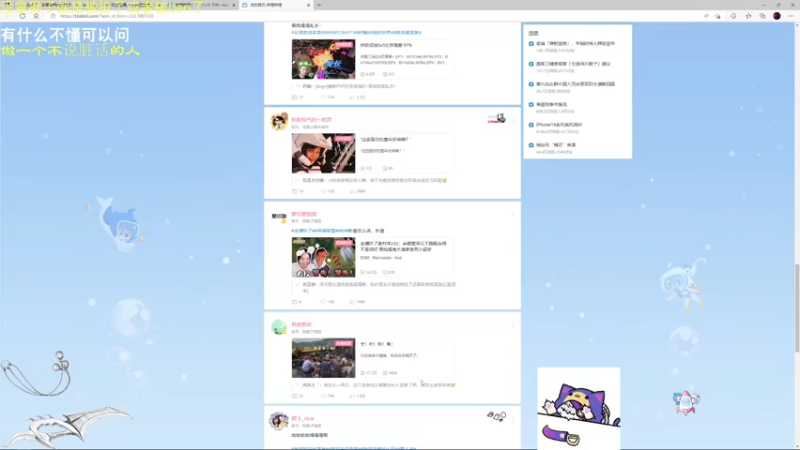Image resolution: width=800 pixels, height=450 pixels.
Task: Open username of village feast video poster
Action: pos(302,324)
